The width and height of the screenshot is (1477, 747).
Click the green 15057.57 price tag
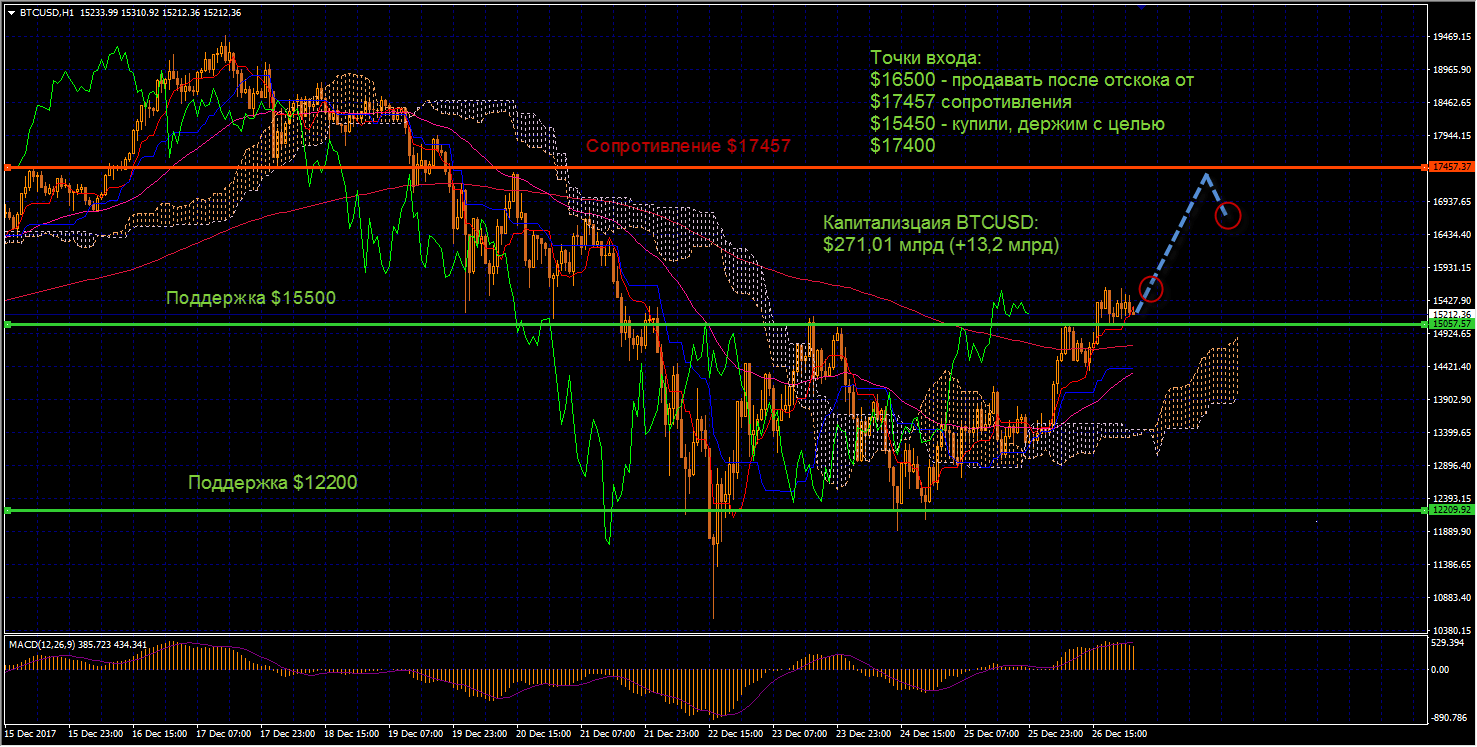[1450, 324]
